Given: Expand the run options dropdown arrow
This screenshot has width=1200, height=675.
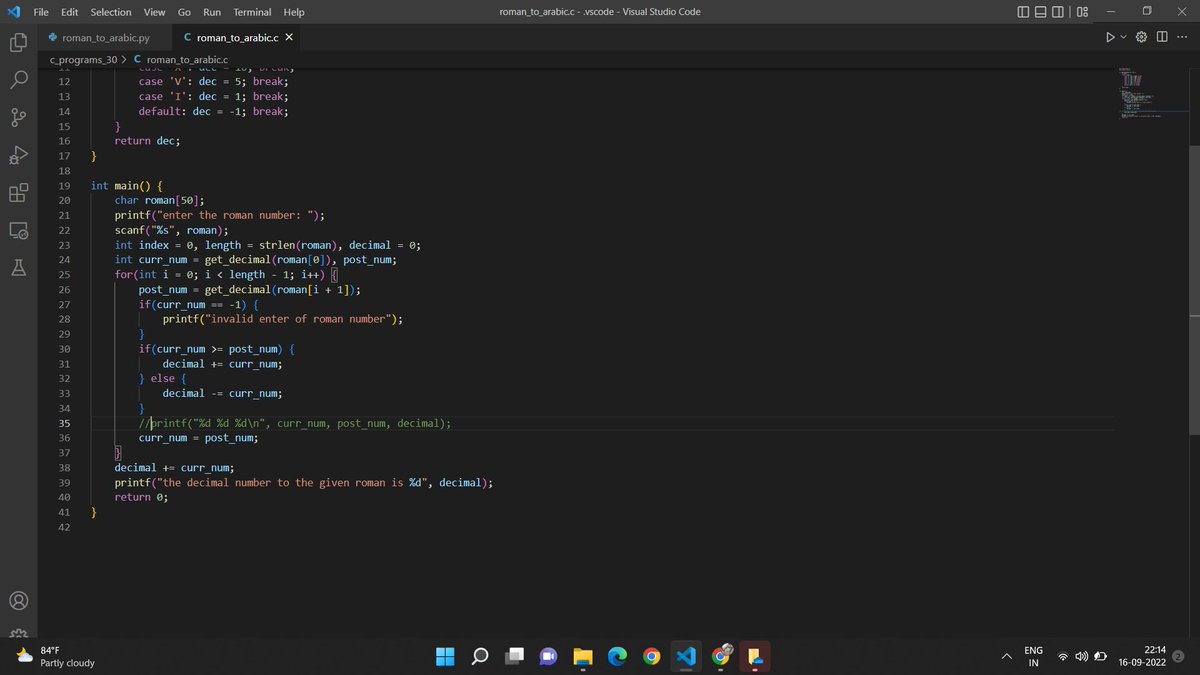Looking at the screenshot, I should (x=1124, y=38).
